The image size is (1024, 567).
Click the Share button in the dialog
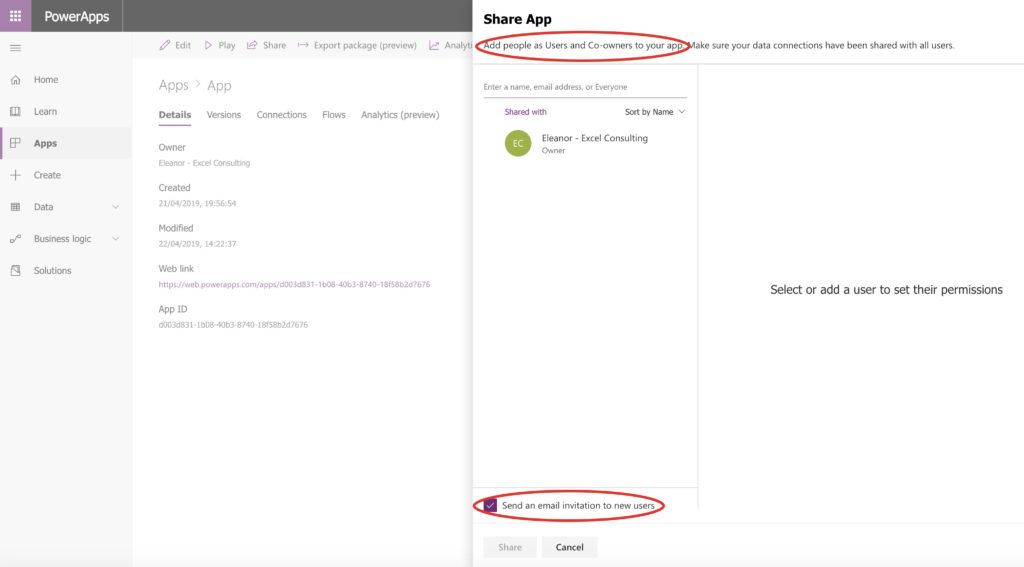click(510, 547)
